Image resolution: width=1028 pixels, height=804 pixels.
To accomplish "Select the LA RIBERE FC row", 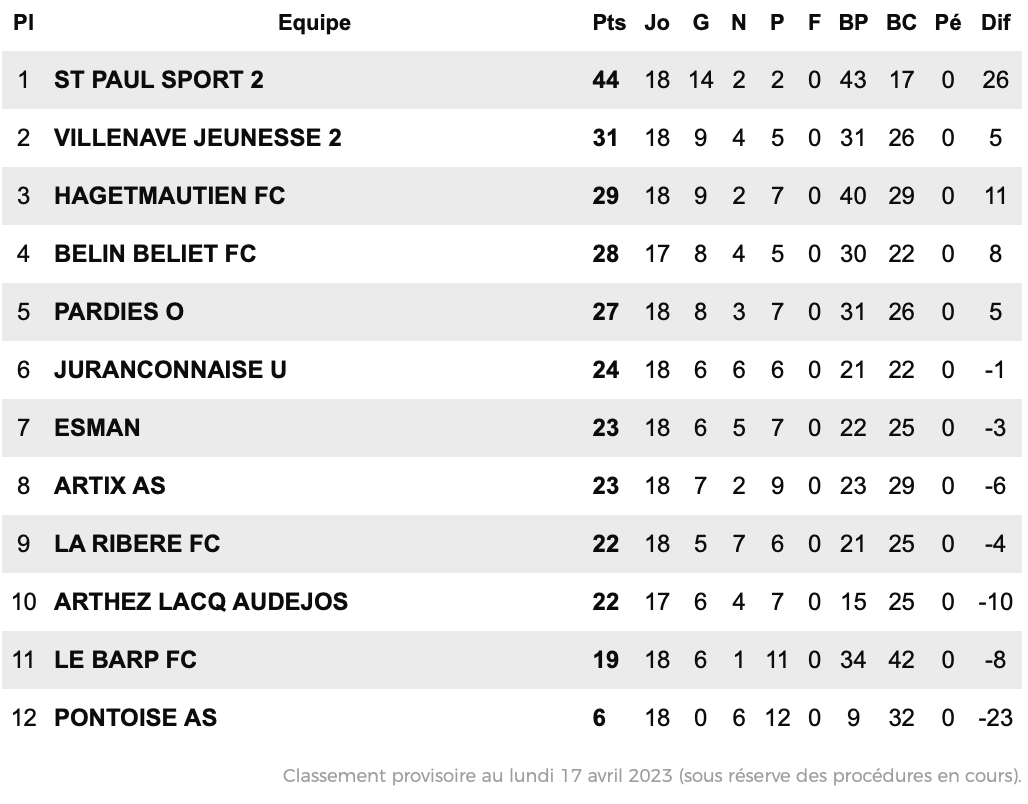I will 511,544.
